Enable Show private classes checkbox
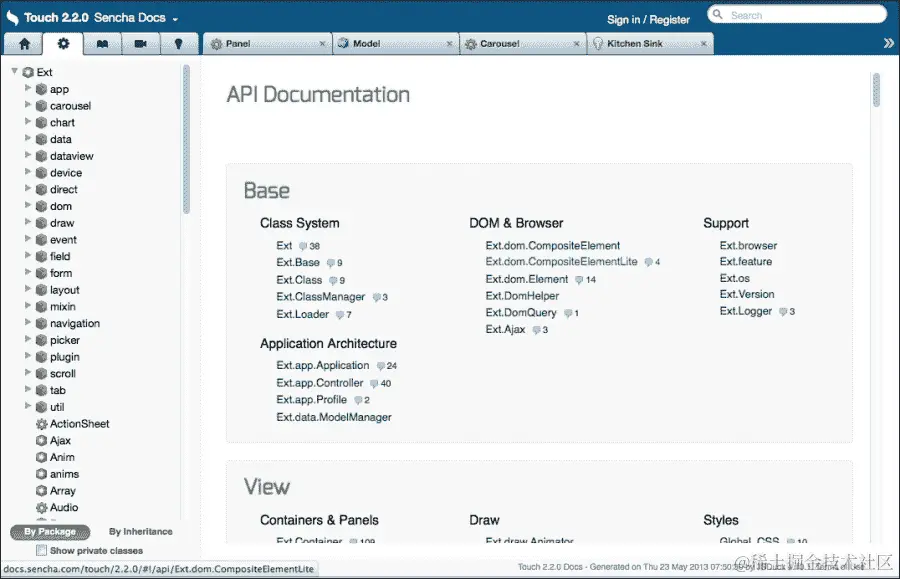 click(x=41, y=550)
